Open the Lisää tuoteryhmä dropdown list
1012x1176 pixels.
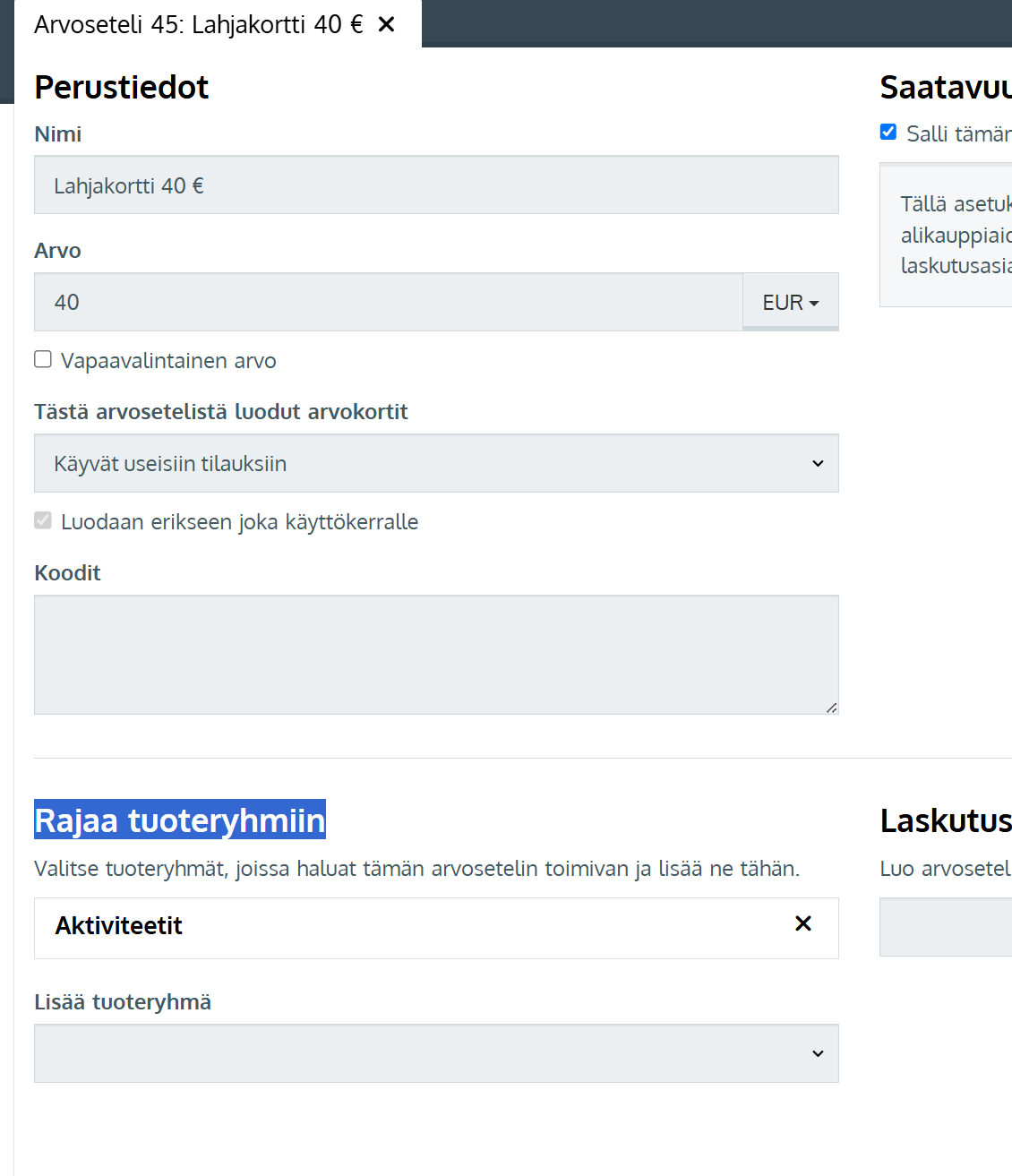click(436, 1053)
